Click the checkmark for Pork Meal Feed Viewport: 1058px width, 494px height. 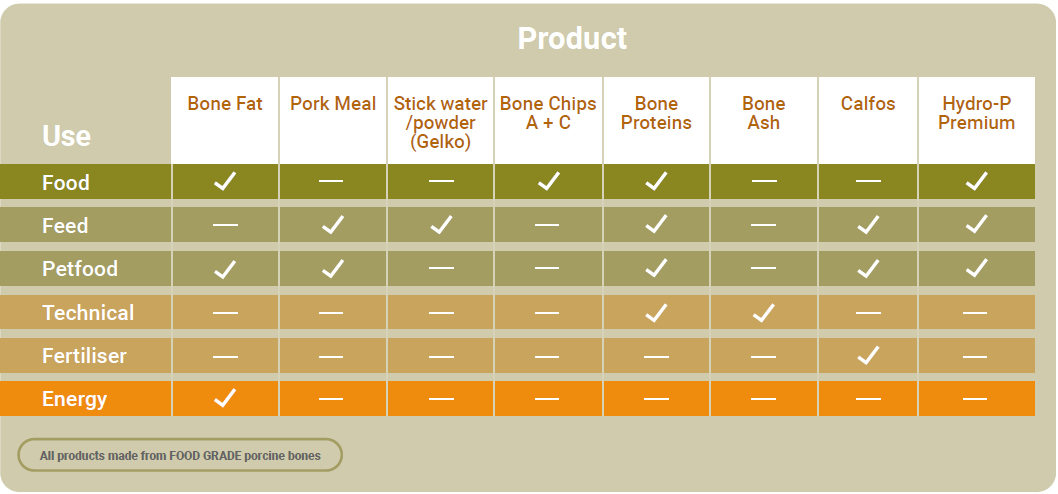[333, 225]
